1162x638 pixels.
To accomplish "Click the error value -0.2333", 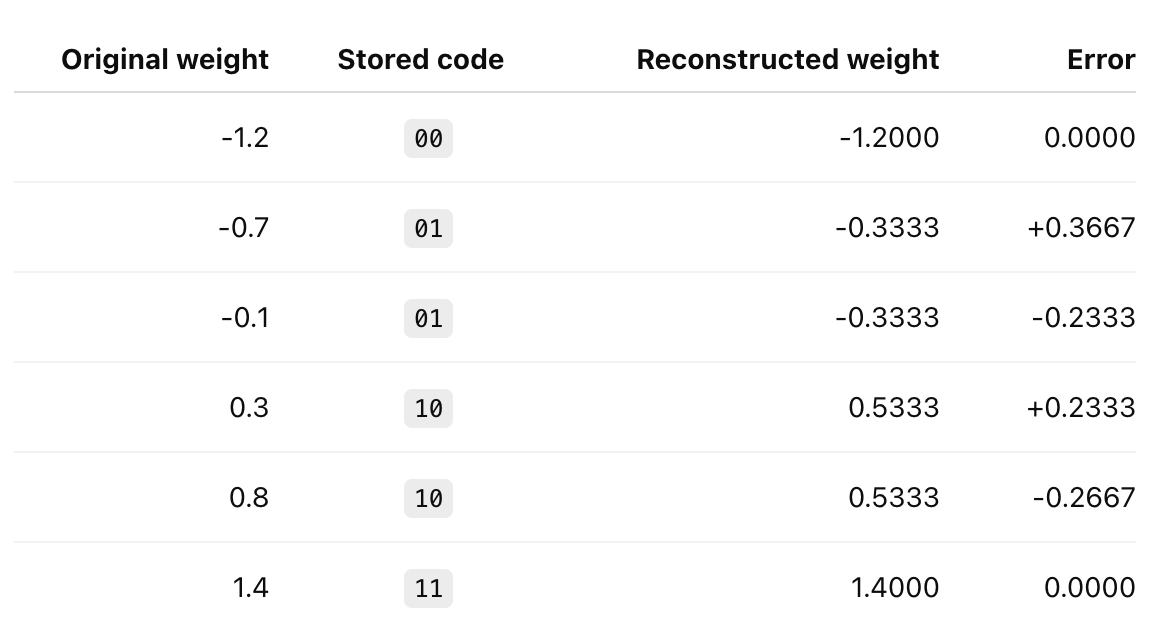I will click(1083, 318).
